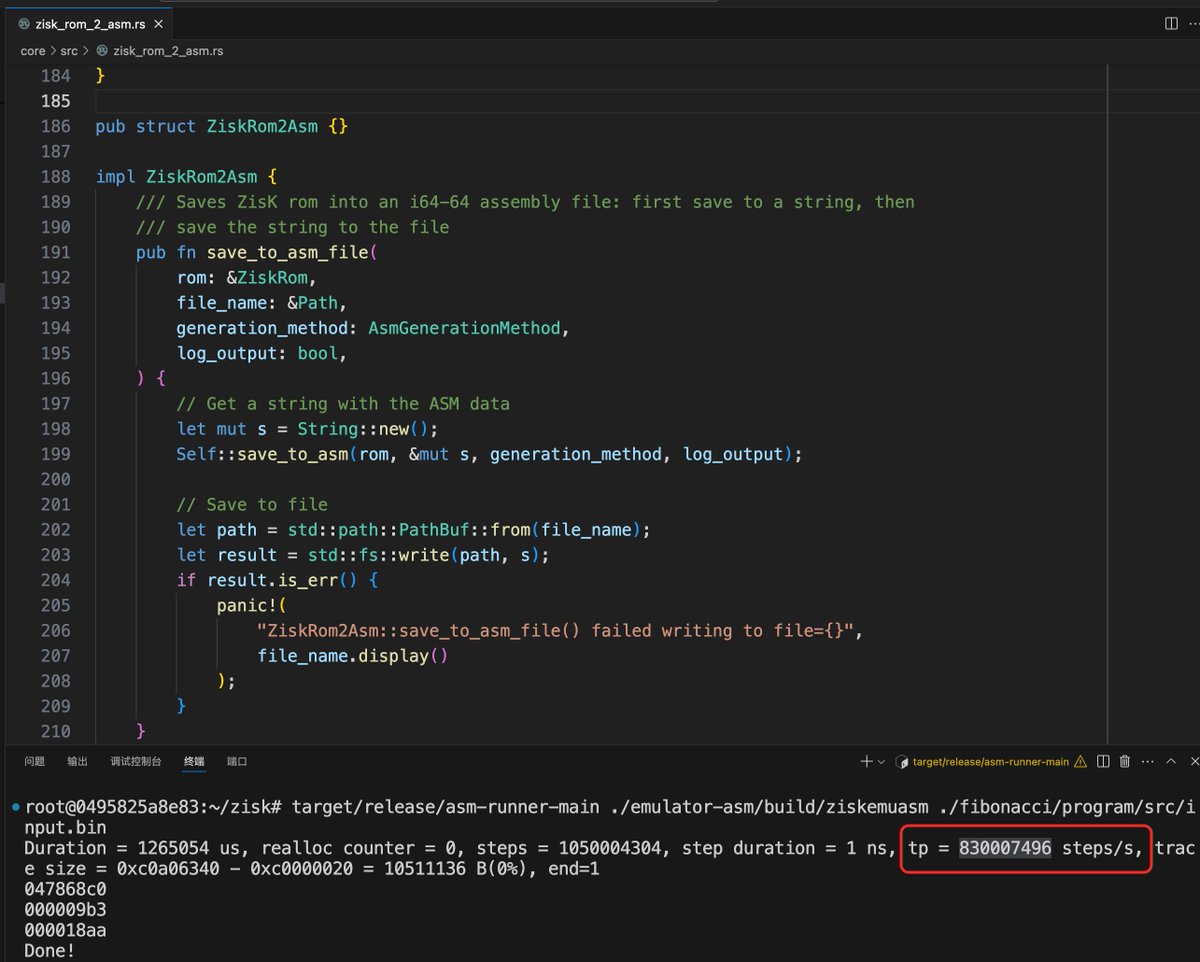Select the zisk_rom_2_asm.rs editor tab
The width and height of the screenshot is (1200, 962).
coord(90,22)
